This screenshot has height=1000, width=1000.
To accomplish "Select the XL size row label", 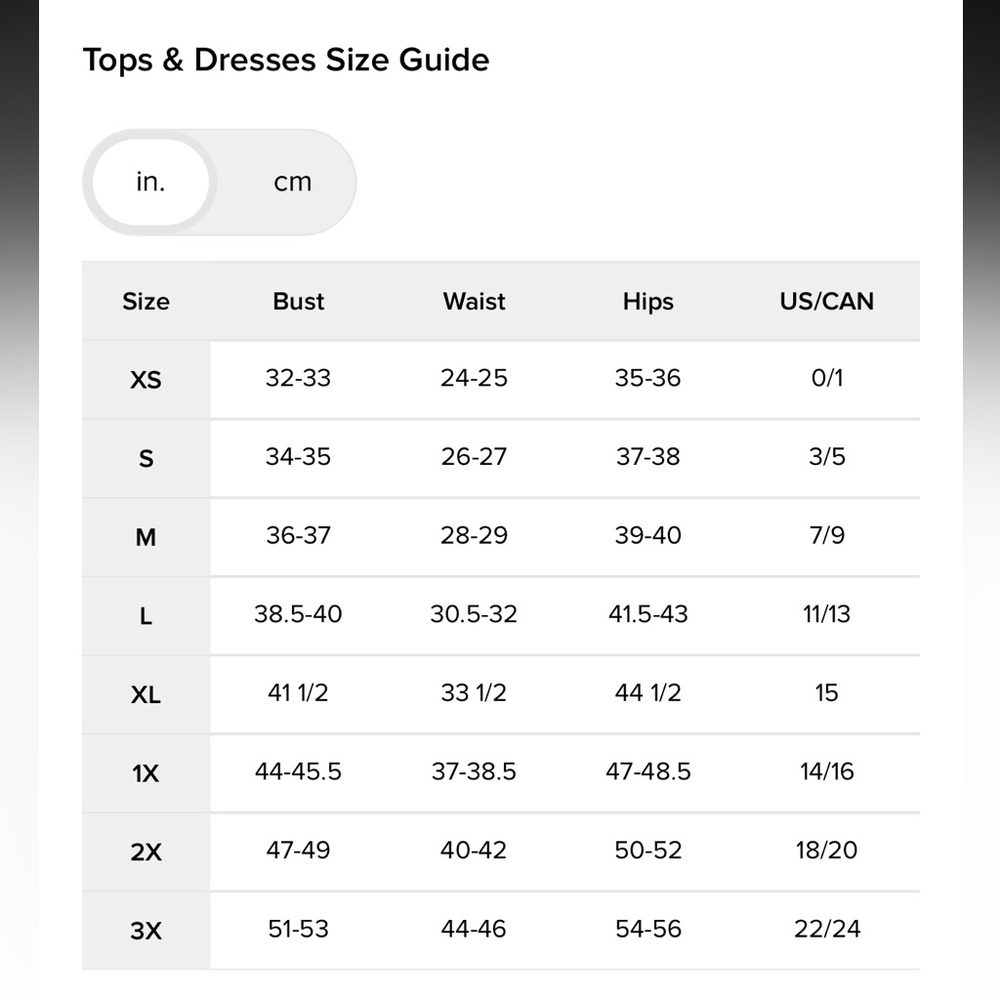I will 146,695.
